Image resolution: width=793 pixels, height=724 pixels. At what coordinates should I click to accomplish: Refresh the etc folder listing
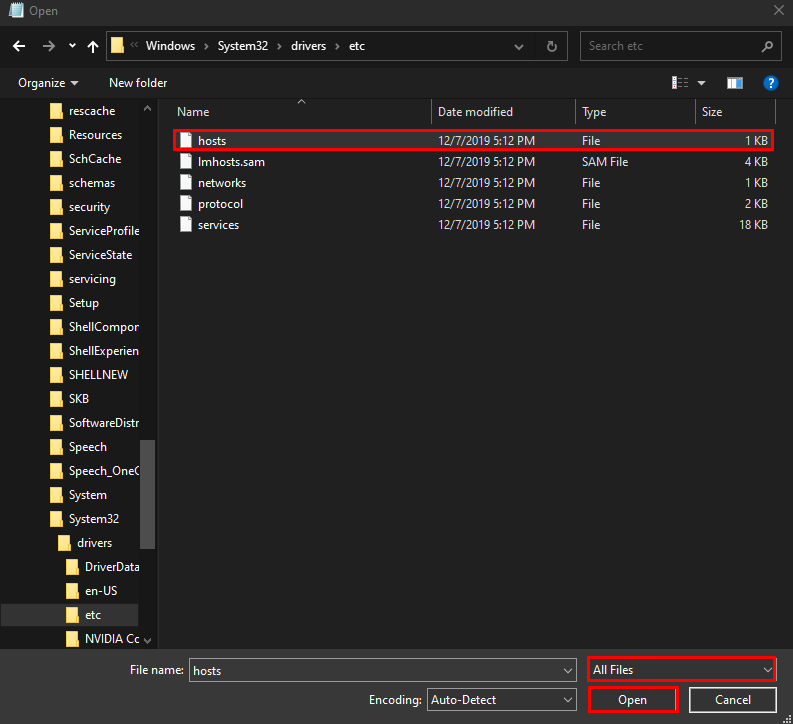point(552,47)
